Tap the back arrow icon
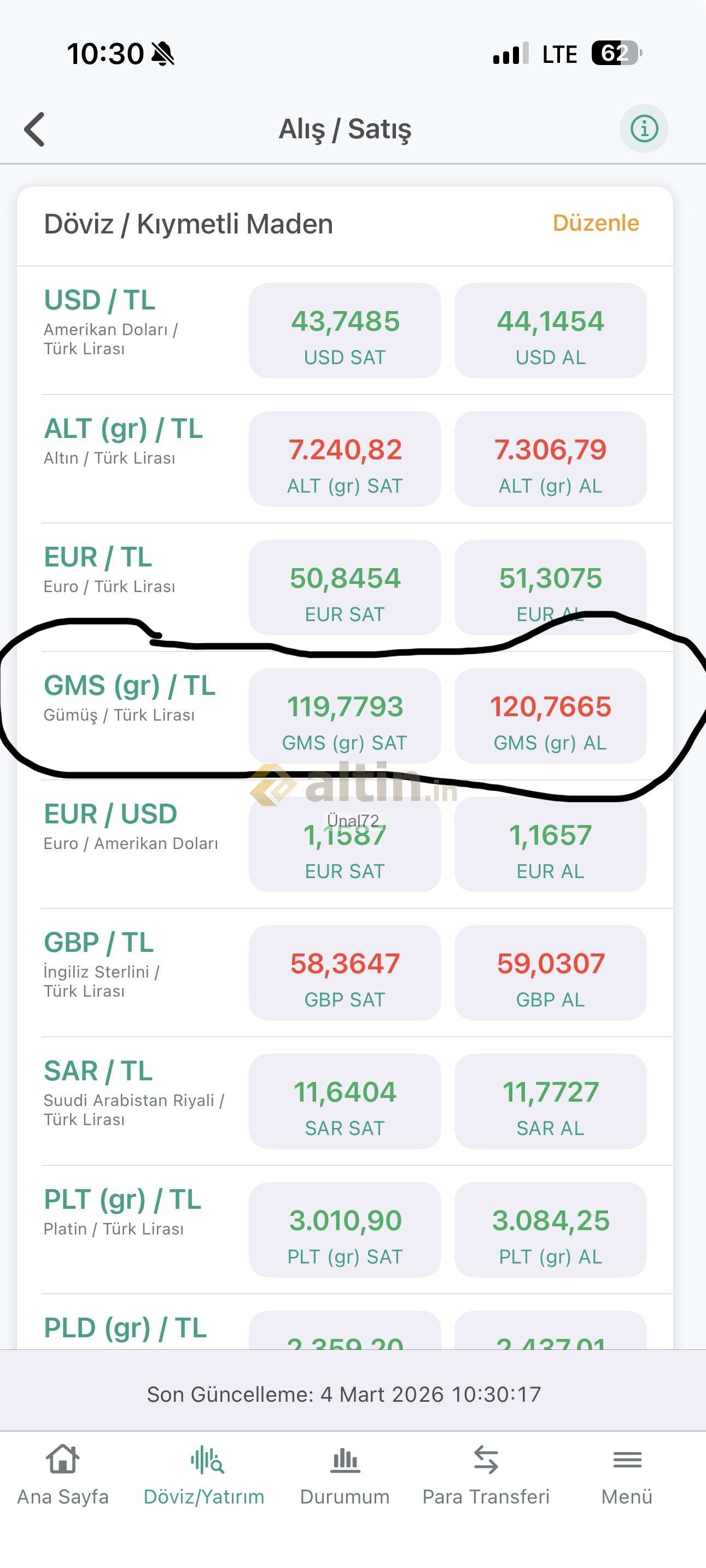Image resolution: width=706 pixels, height=1568 pixels. [34, 129]
